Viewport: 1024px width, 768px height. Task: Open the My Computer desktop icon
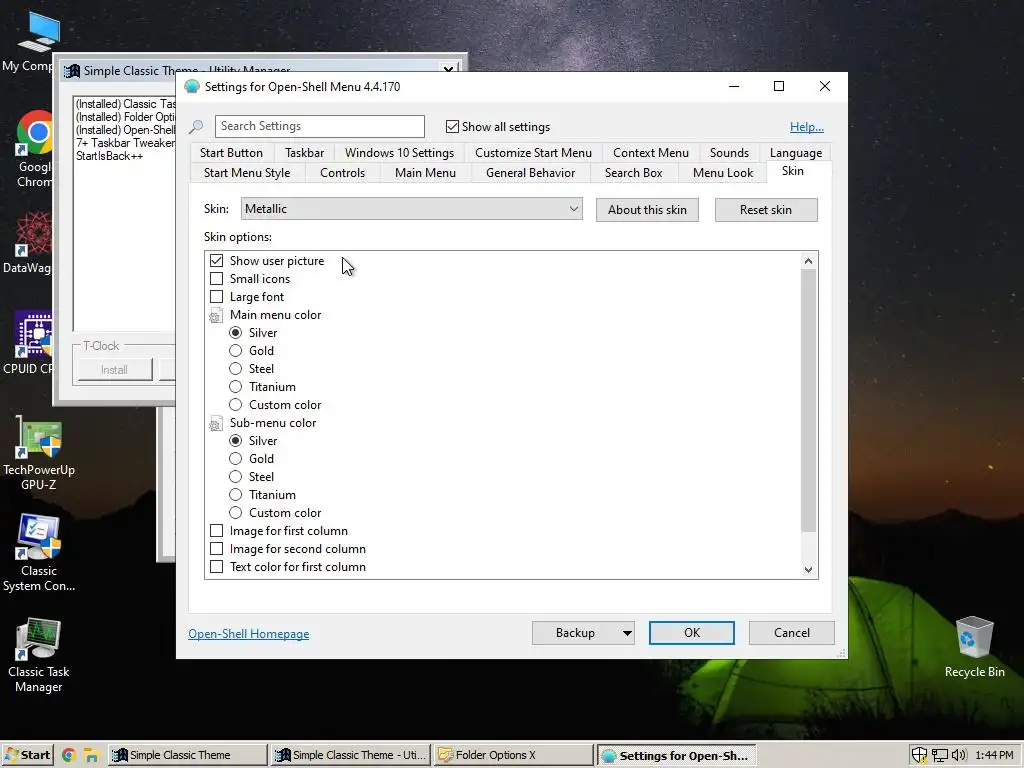point(38,41)
